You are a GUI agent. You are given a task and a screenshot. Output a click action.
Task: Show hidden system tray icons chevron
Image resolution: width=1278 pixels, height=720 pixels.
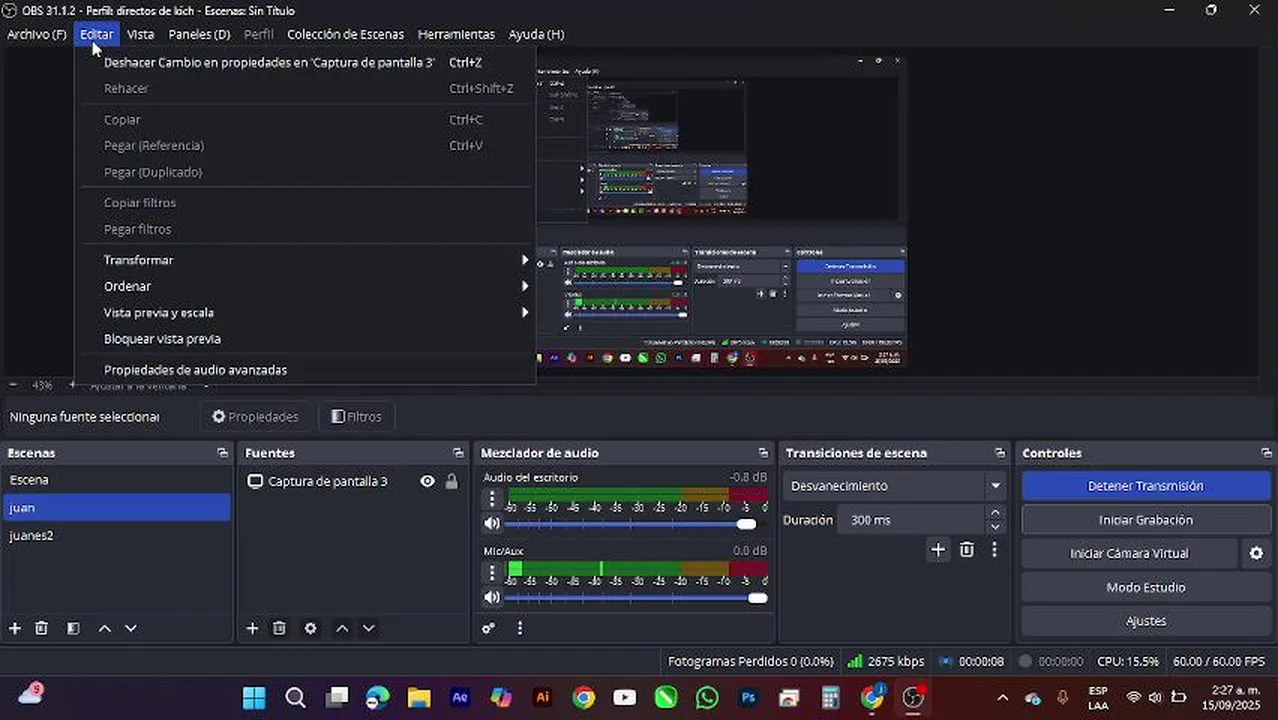click(x=1002, y=697)
